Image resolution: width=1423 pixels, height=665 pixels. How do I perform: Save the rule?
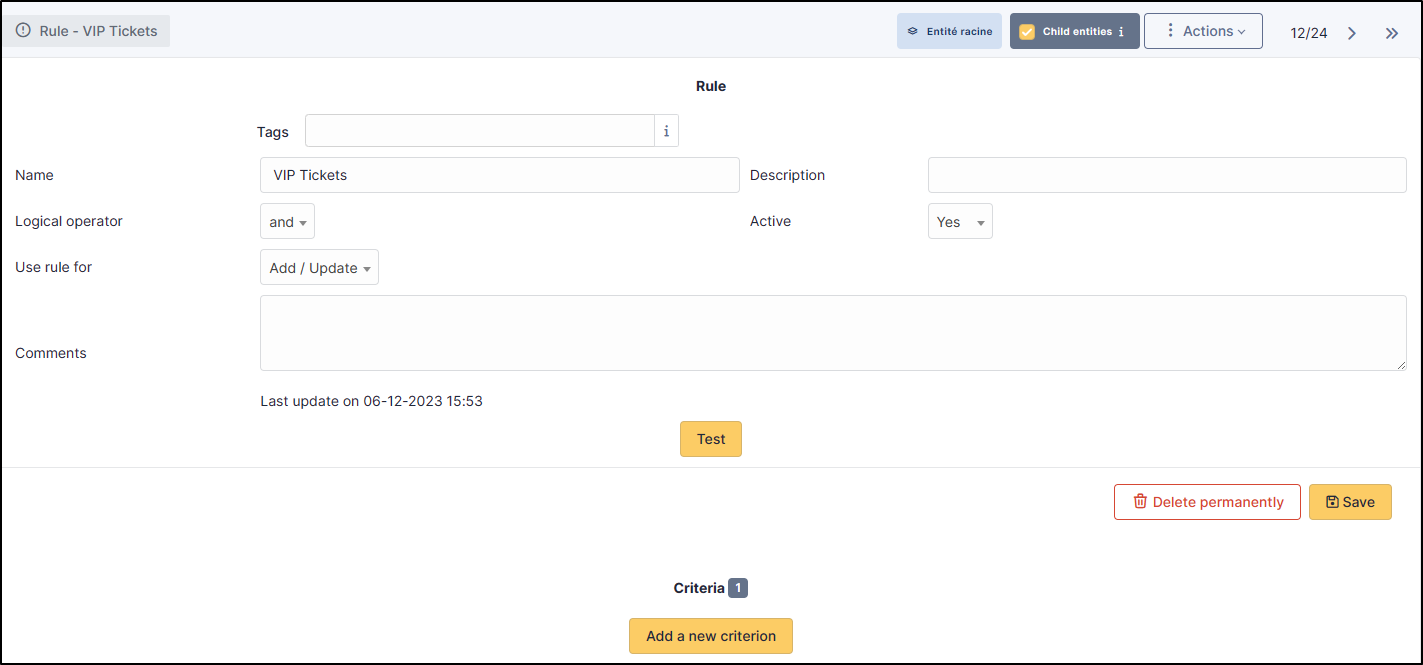(1349, 502)
